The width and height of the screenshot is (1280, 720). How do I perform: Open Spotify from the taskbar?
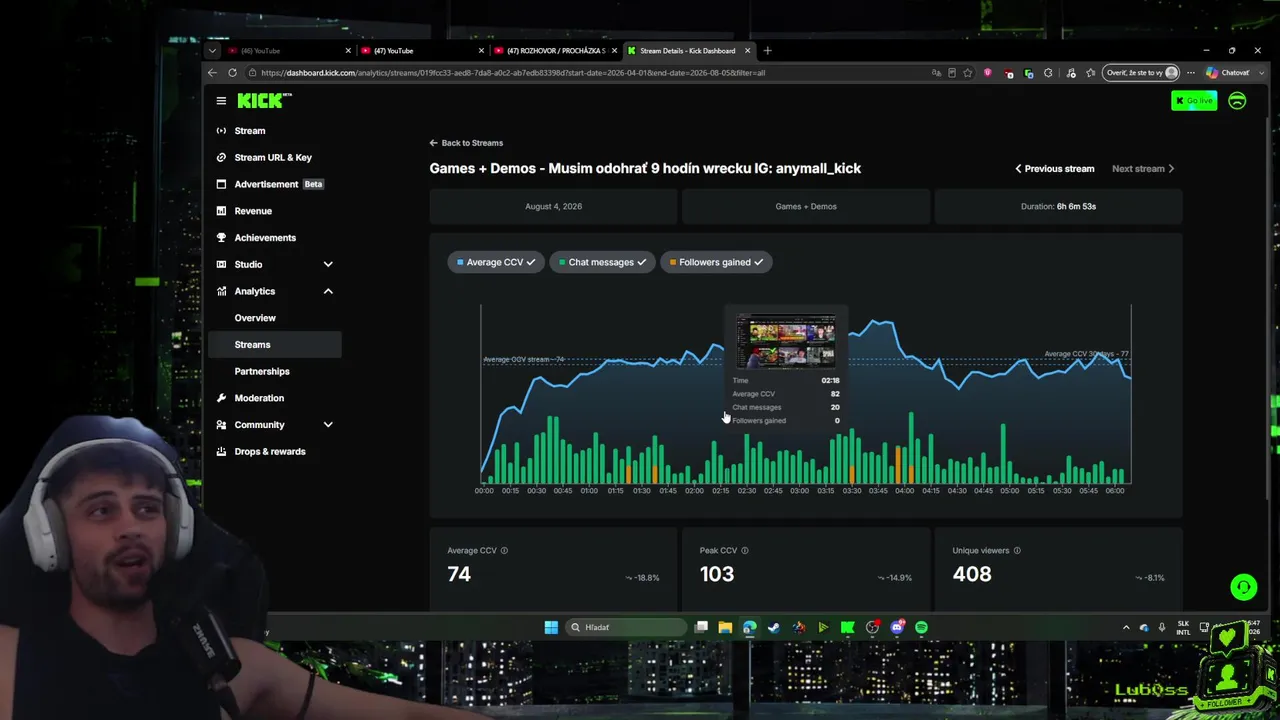click(921, 628)
